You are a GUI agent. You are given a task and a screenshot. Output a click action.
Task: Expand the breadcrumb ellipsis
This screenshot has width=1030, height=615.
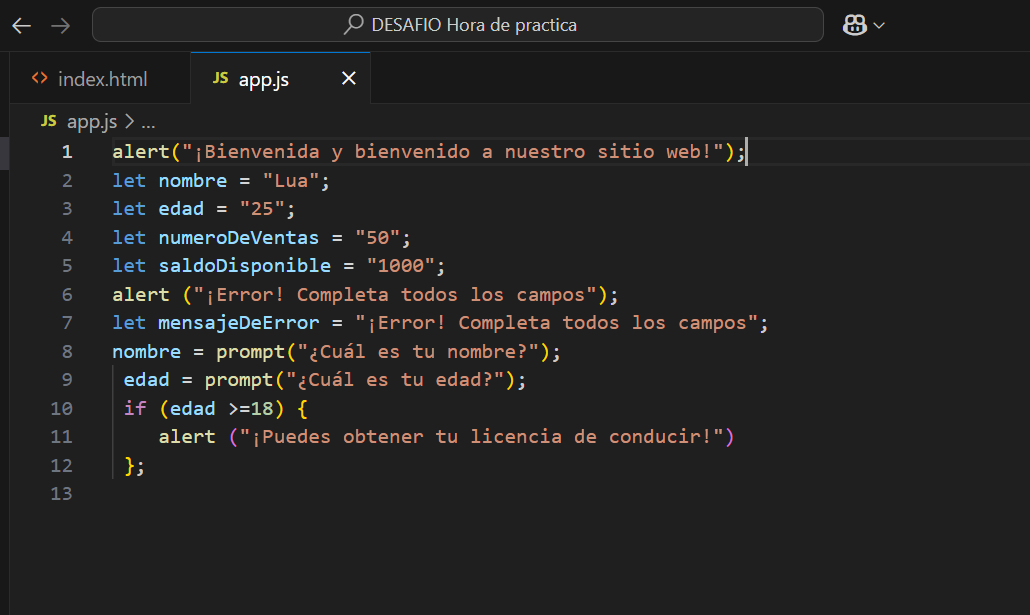tap(148, 122)
